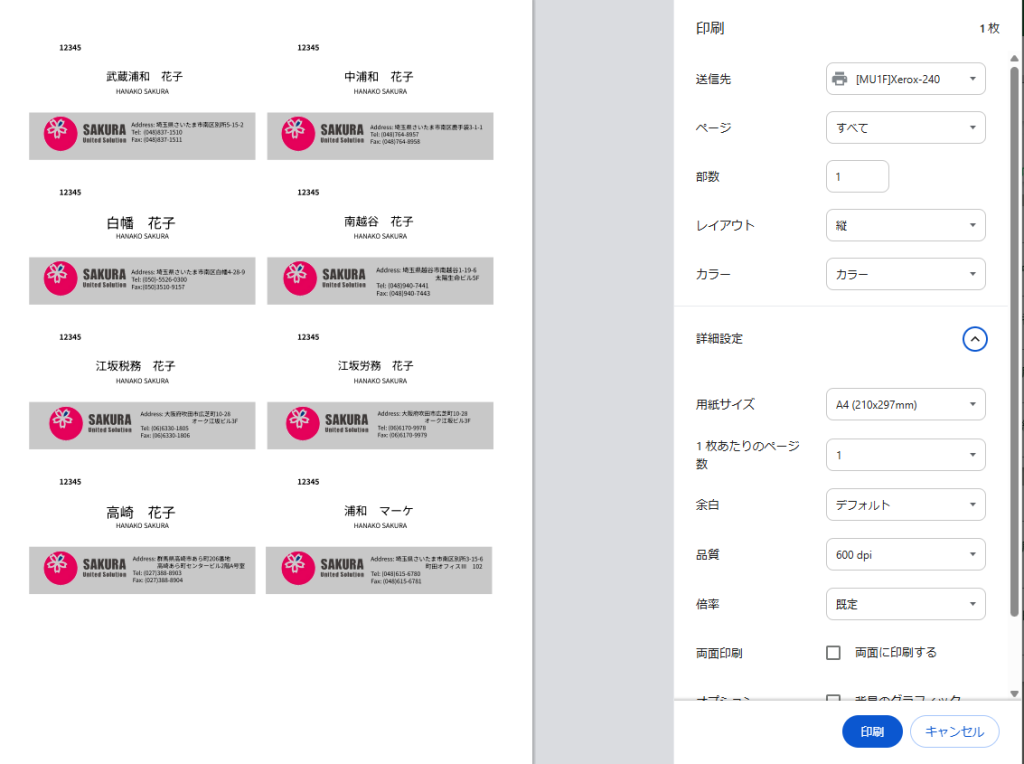The image size is (1024, 764).
Task: Click the Sakura logo on the 高崎 card
Action: (59, 568)
